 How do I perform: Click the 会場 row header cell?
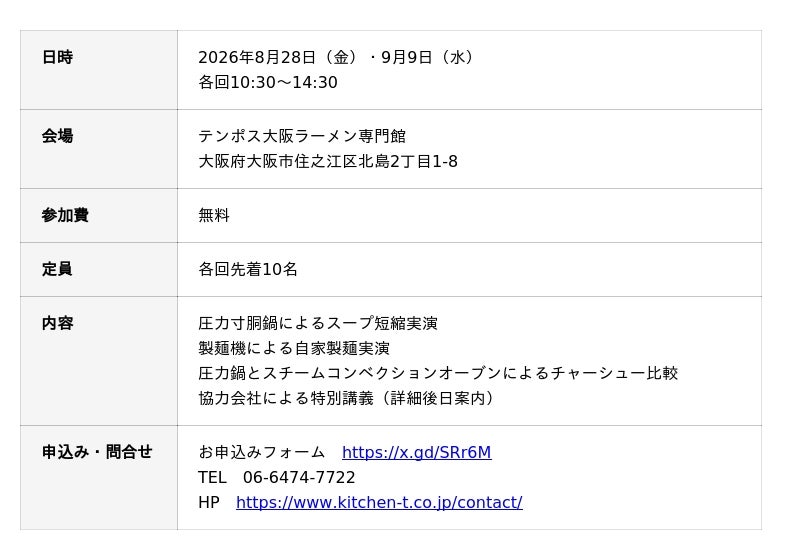pos(99,149)
